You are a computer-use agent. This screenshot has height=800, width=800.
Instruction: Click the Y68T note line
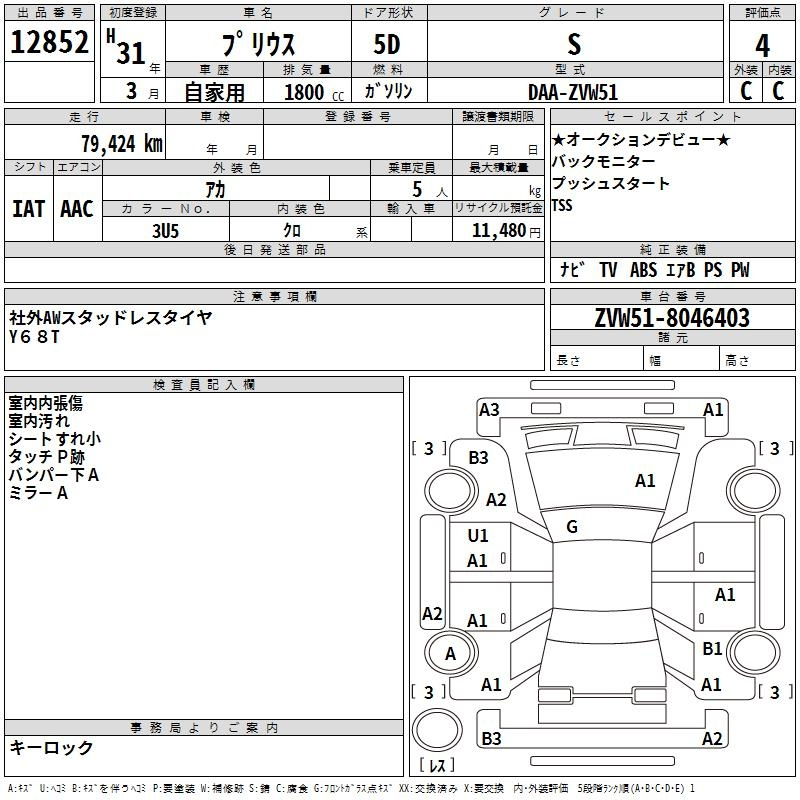(x=34, y=337)
